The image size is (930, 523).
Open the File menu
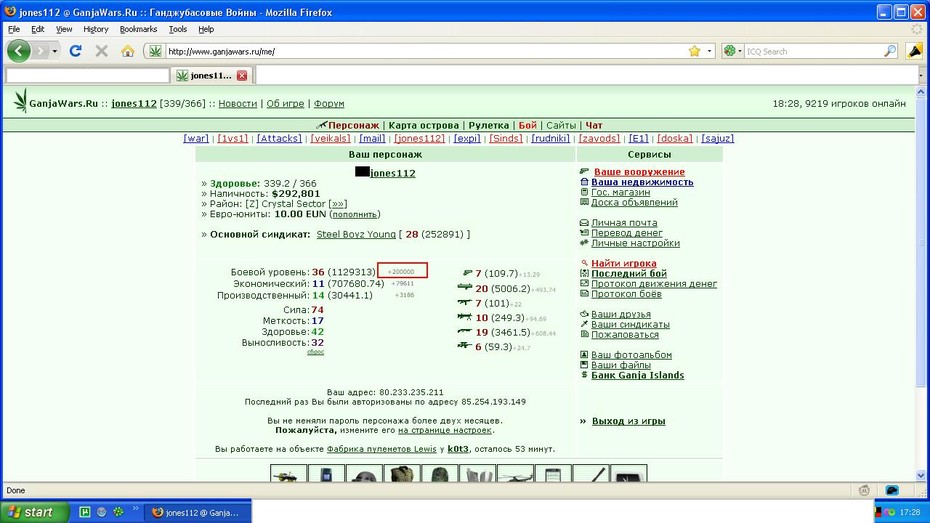tap(14, 29)
